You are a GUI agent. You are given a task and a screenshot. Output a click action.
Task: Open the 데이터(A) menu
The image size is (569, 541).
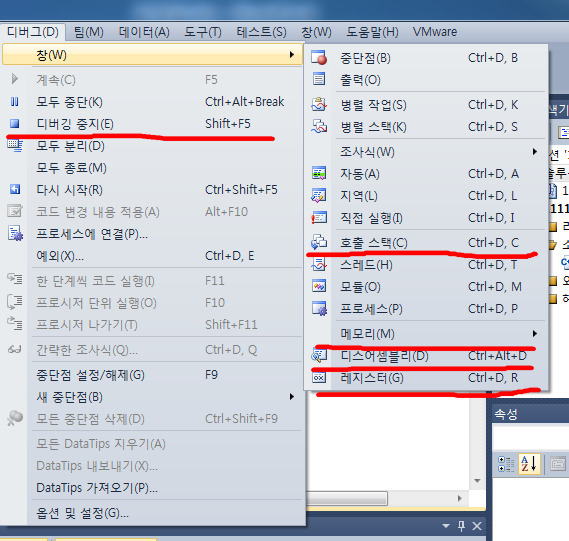point(144,32)
